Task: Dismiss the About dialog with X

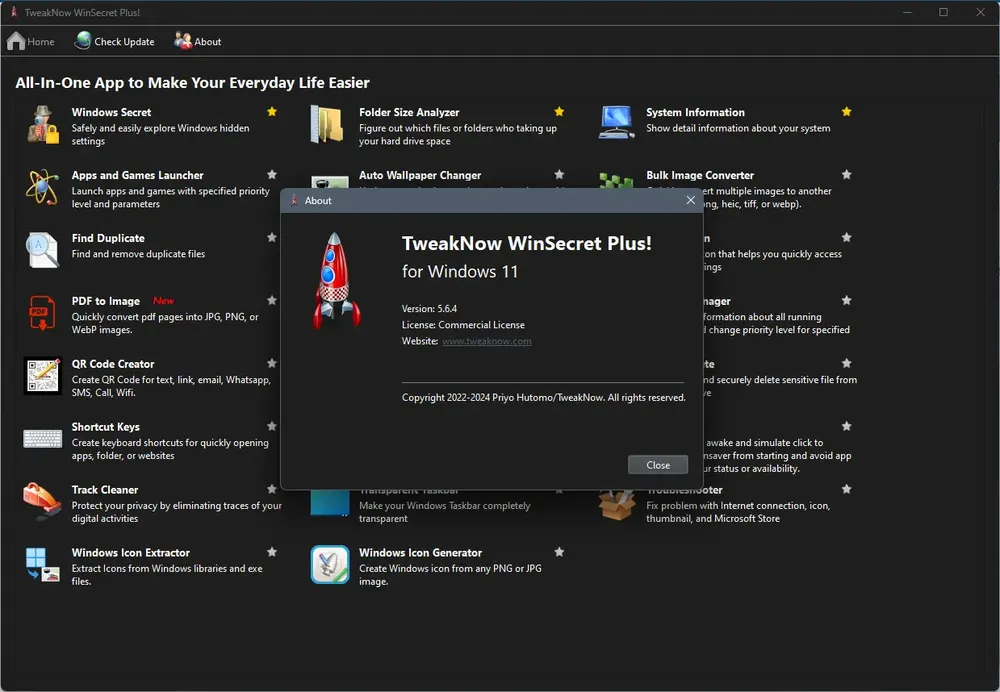Action: pos(690,200)
